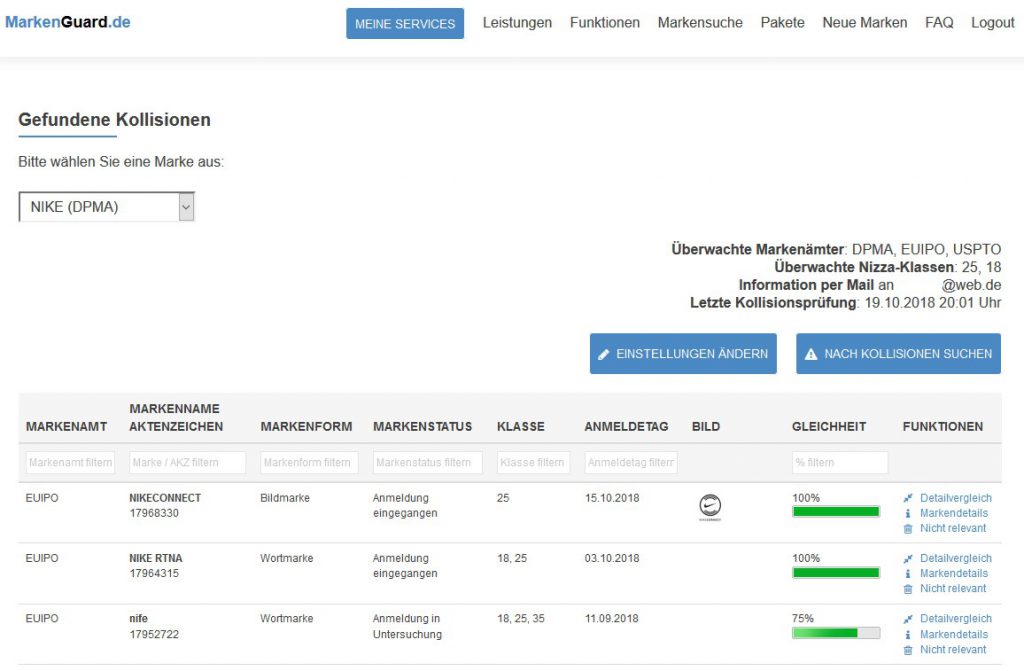Open the Pakete page
Image resolution: width=1024 pixels, height=671 pixels.
pos(782,23)
